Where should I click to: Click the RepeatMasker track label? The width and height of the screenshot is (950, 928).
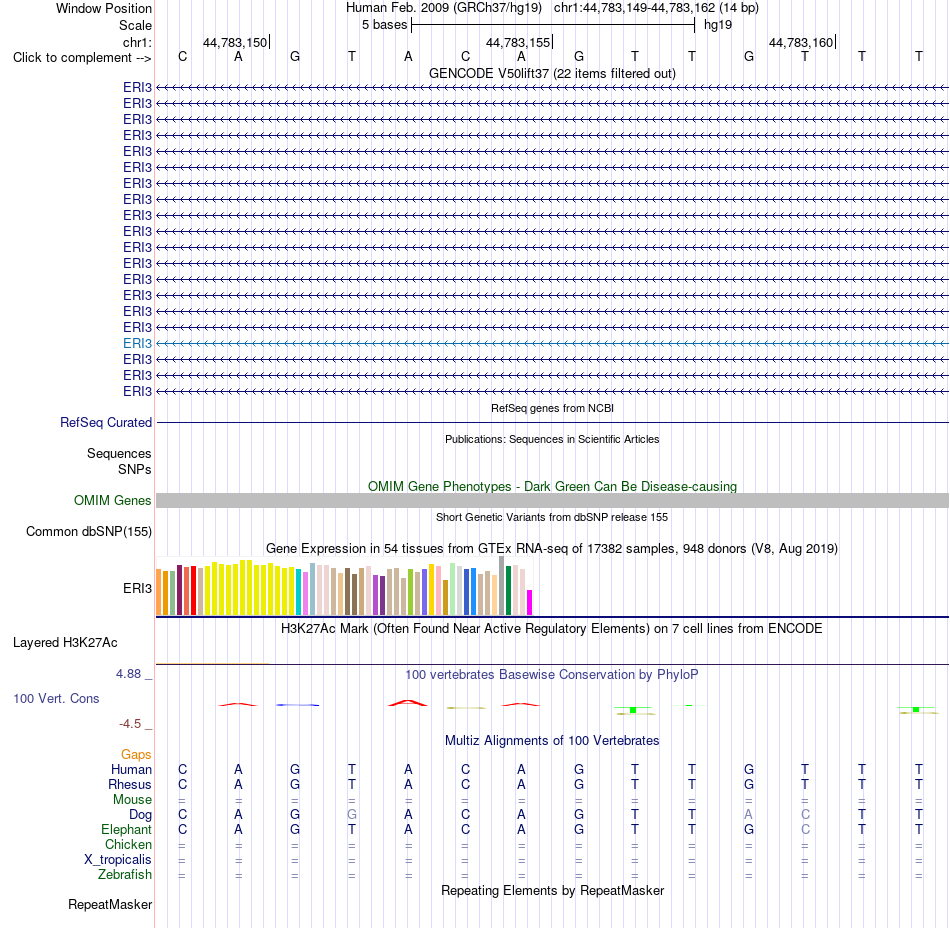pos(110,904)
